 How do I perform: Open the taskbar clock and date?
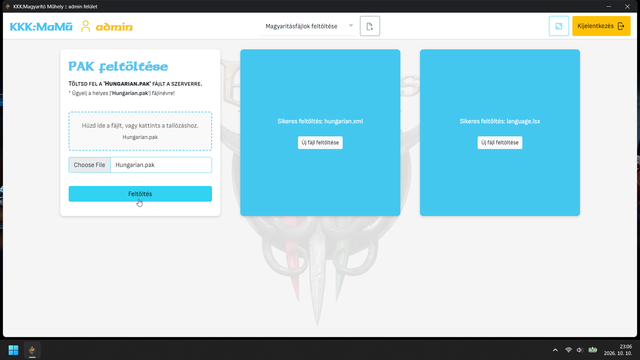[618, 350]
